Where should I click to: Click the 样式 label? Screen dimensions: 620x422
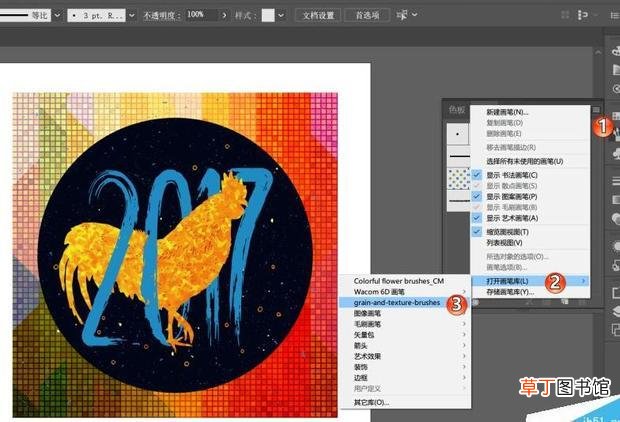[x=244, y=15]
